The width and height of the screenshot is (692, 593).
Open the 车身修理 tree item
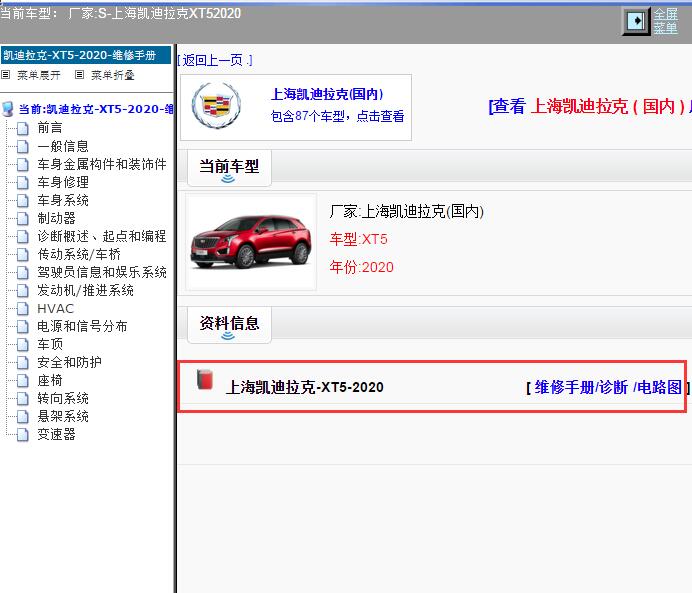pyautogui.click(x=63, y=182)
